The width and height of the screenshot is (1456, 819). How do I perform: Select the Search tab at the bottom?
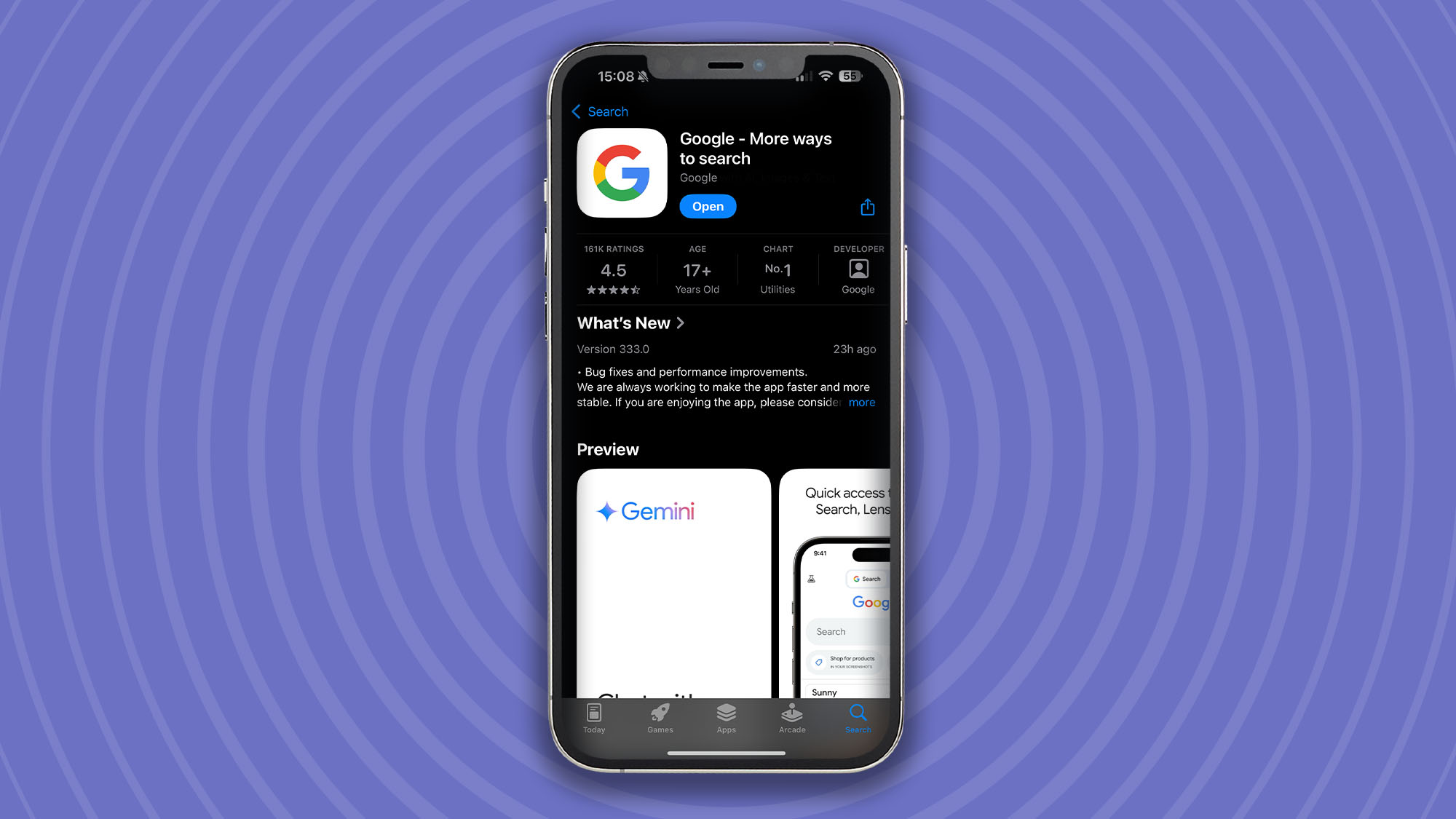pyautogui.click(x=857, y=717)
